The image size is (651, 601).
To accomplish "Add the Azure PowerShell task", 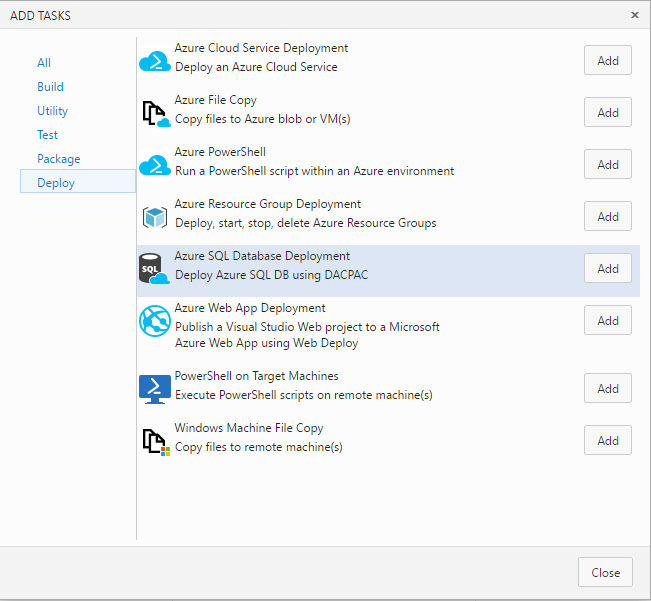I will click(x=608, y=164).
